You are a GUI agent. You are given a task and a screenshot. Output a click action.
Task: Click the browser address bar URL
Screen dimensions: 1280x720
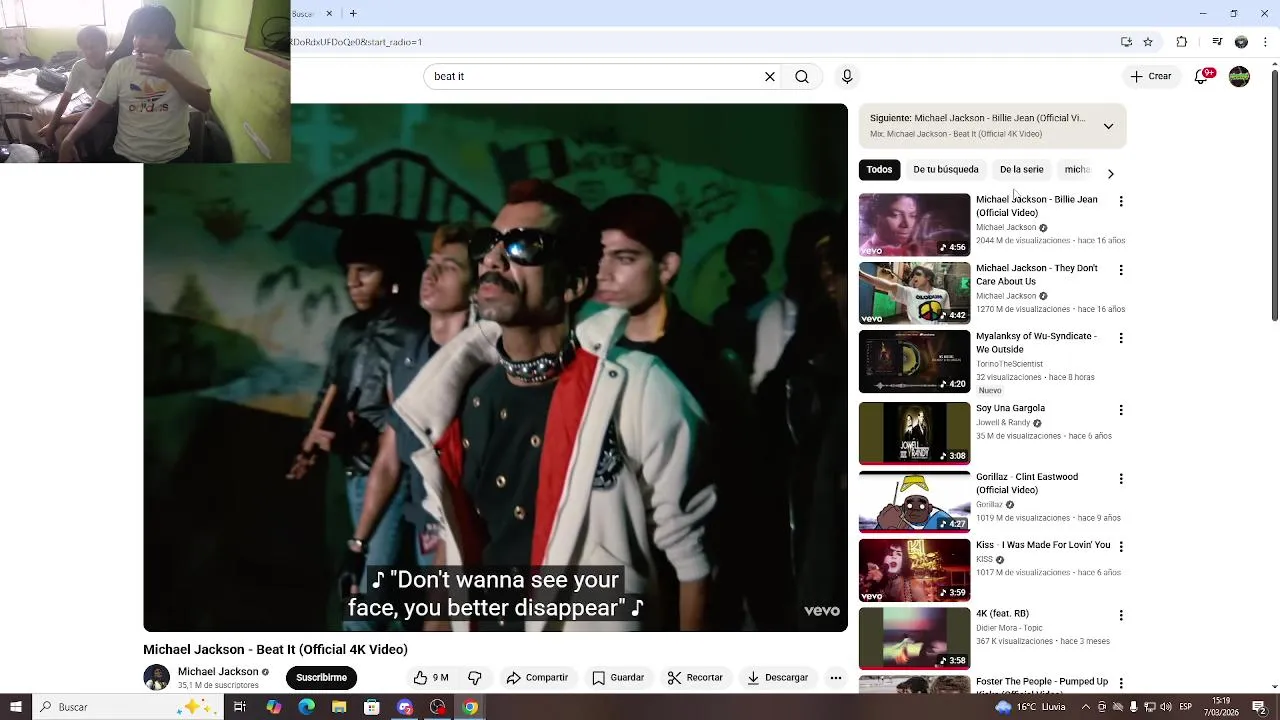[x=356, y=42]
